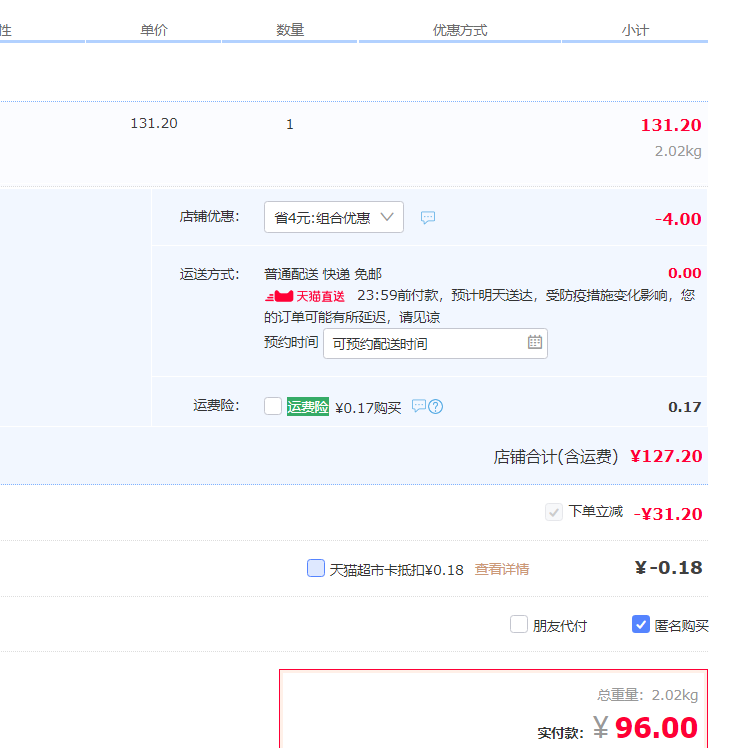This screenshot has width=751, height=748.
Task: Click the question mark help icon for 运费险
Action: (x=436, y=406)
